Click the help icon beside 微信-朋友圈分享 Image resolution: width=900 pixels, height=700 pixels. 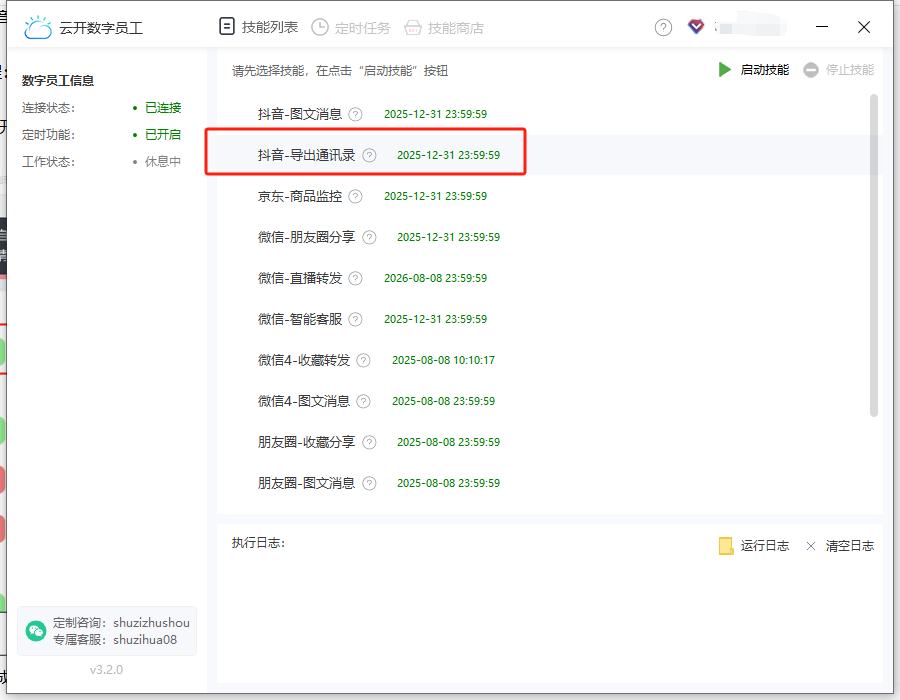369,237
